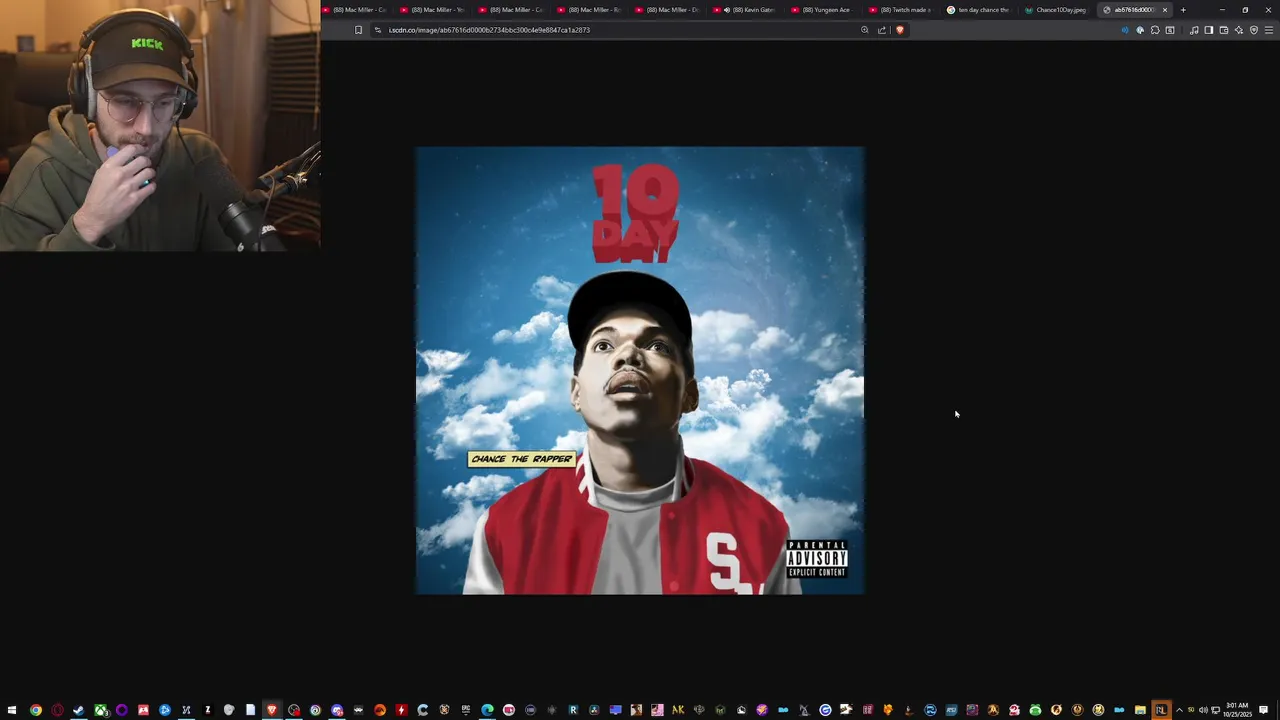The width and height of the screenshot is (1280, 720).
Task: Open Steam from the taskbar
Action: (79, 710)
